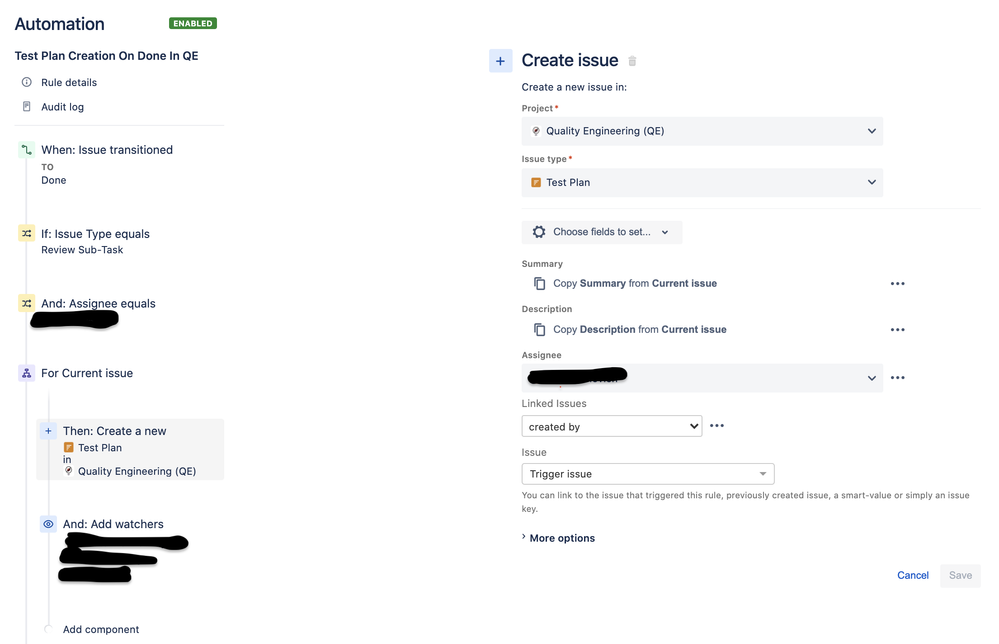This screenshot has width=999, height=644.
Task: Select the And: Assignee equals step
Action: click(x=98, y=303)
